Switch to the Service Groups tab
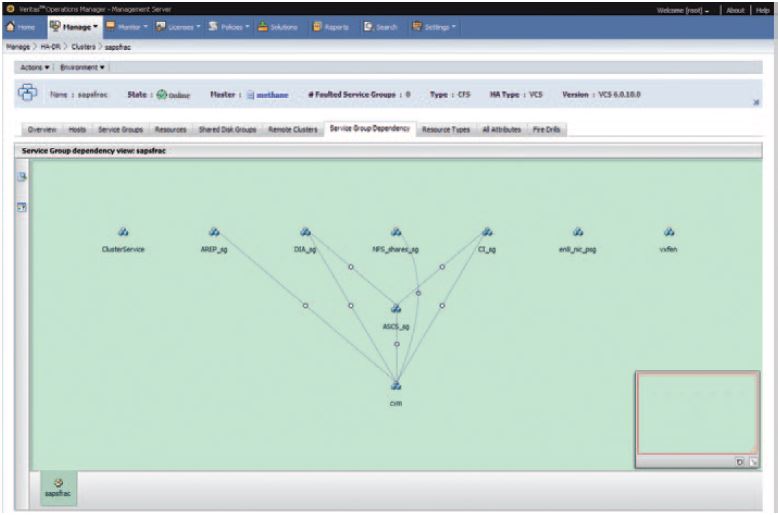The image size is (778, 515). [x=121, y=129]
